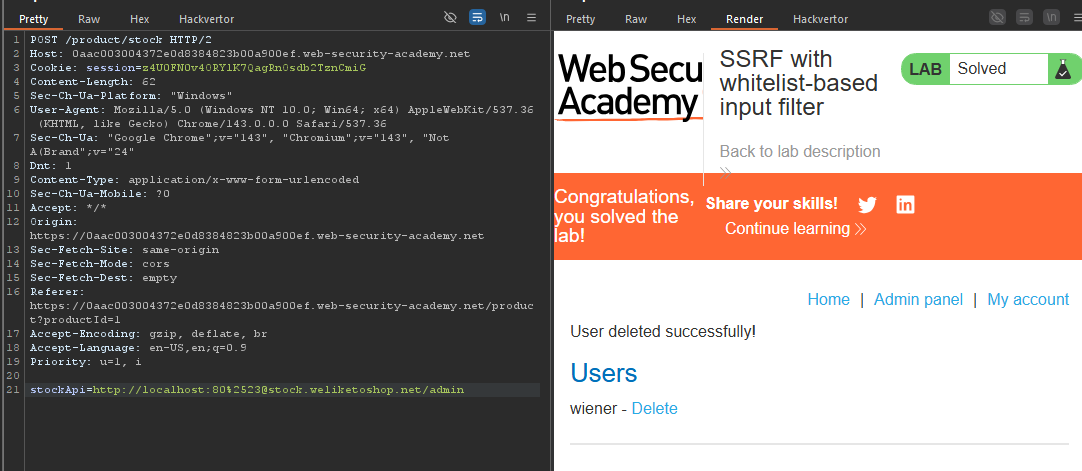Switch to the request Hex tab
The image size is (1082, 471).
point(139,19)
